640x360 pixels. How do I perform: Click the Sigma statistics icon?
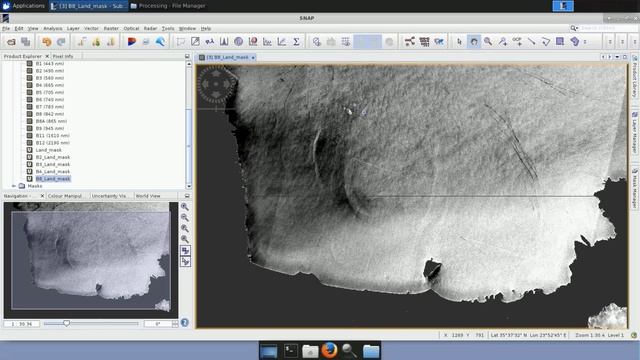point(296,42)
